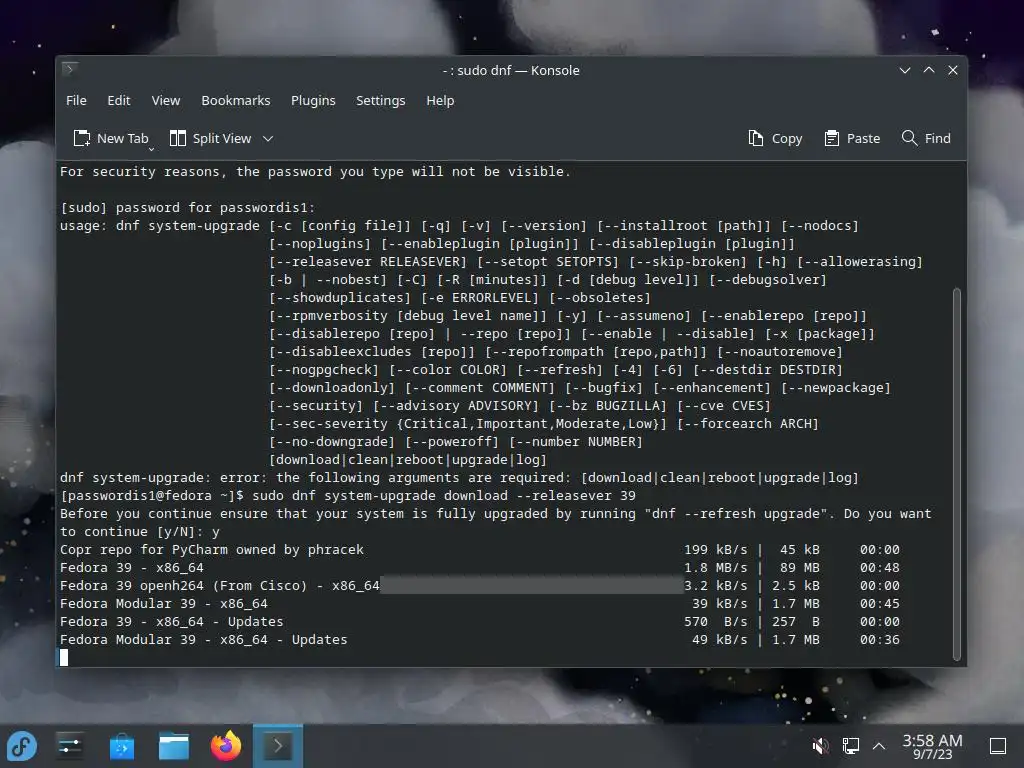Click the Konsole window icon in title bar
Image resolution: width=1024 pixels, height=768 pixels.
(70, 69)
